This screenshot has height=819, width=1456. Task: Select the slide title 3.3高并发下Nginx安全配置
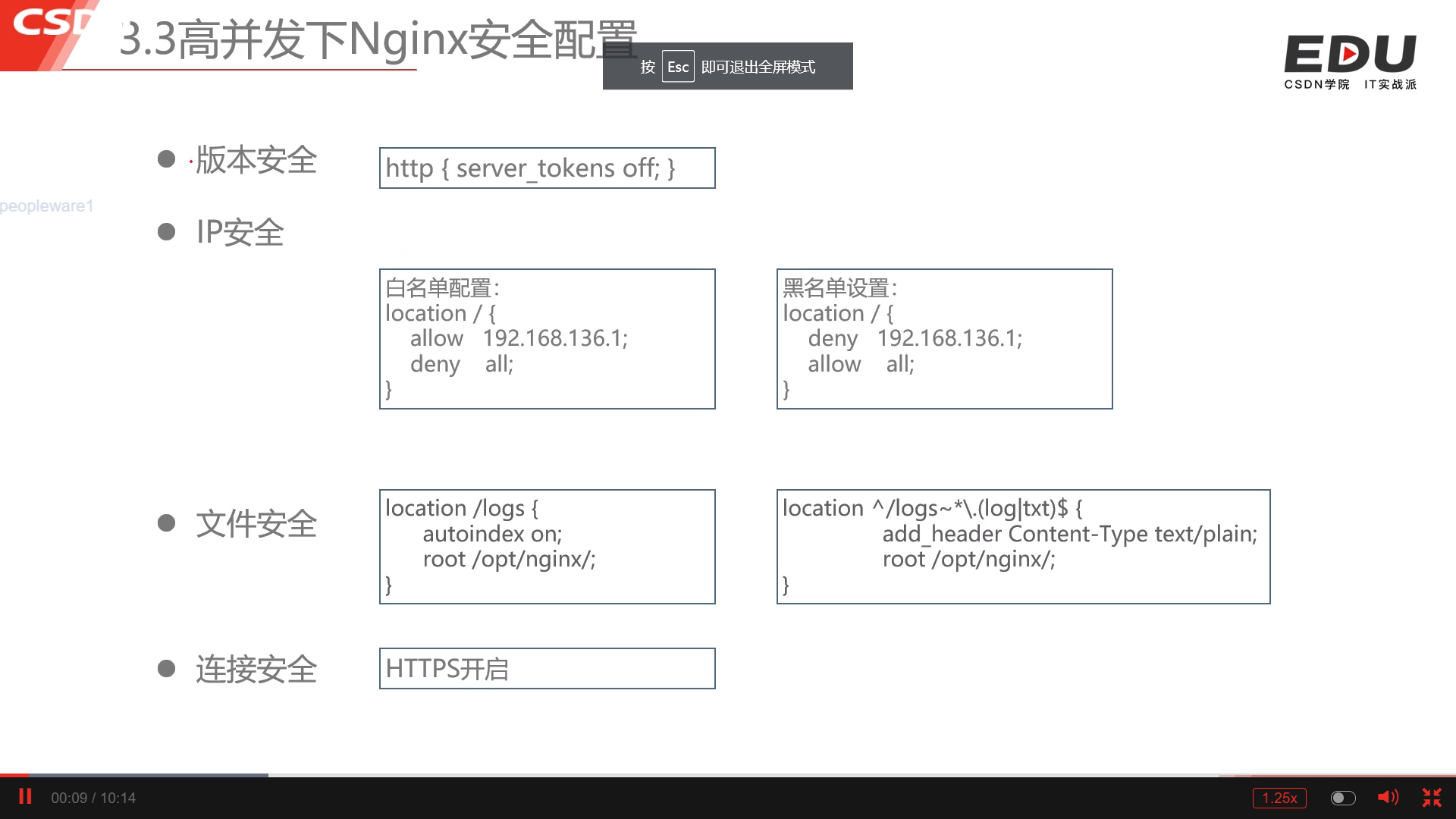coord(378,39)
